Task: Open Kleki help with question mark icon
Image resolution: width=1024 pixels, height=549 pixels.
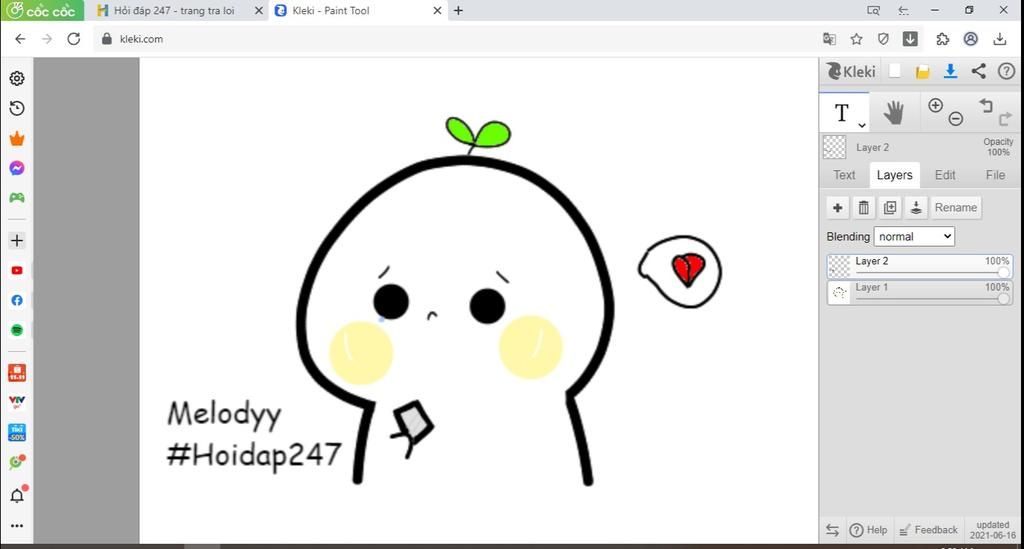Action: tap(1006, 71)
